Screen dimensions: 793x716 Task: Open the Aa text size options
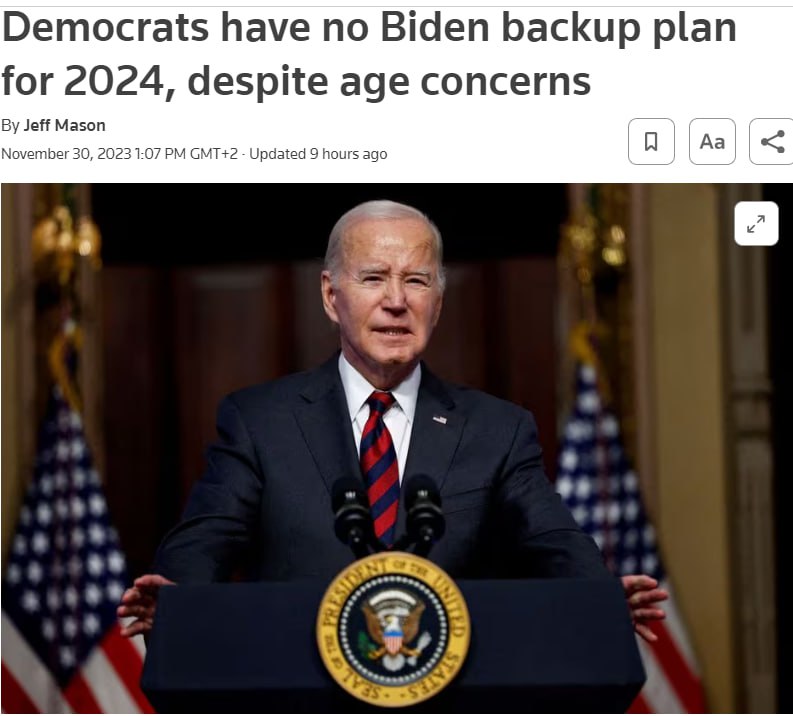[x=712, y=142]
